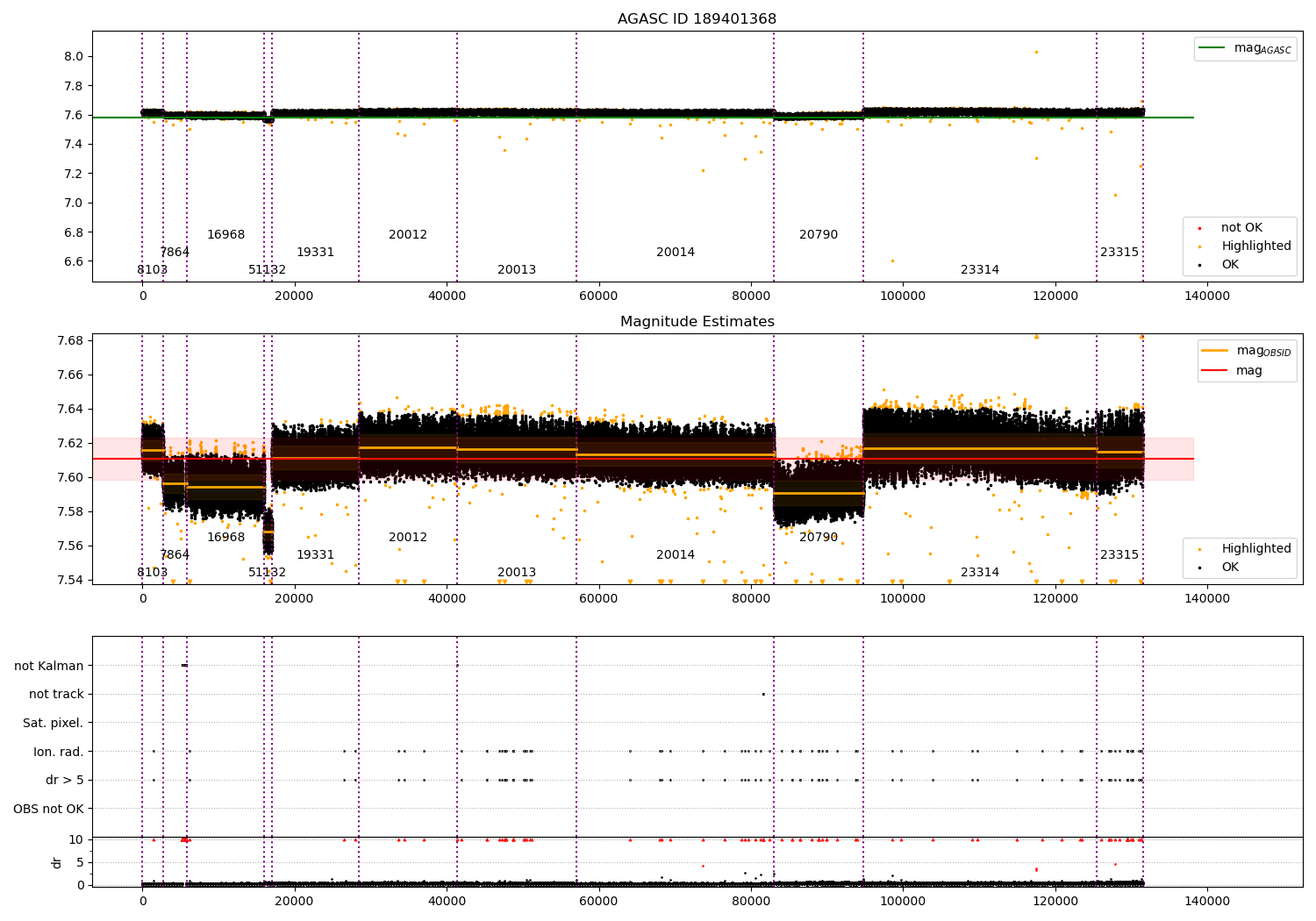Select the orange mag OBSID legend entry
Viewport: 1316px width, 921px height.
click(x=1247, y=351)
